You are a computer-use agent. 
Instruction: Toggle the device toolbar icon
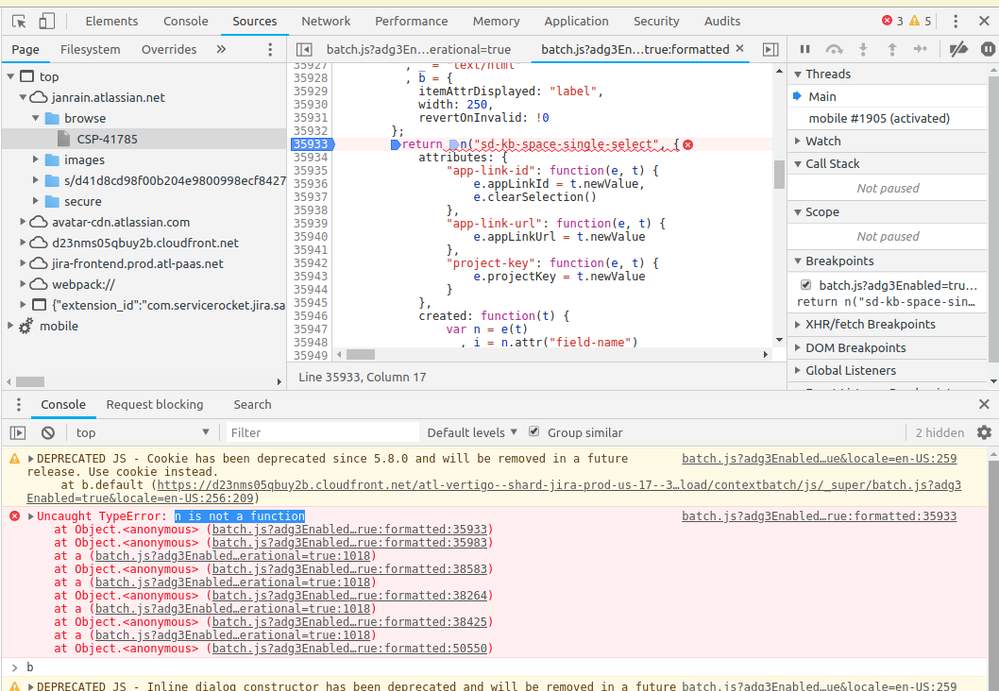47,21
